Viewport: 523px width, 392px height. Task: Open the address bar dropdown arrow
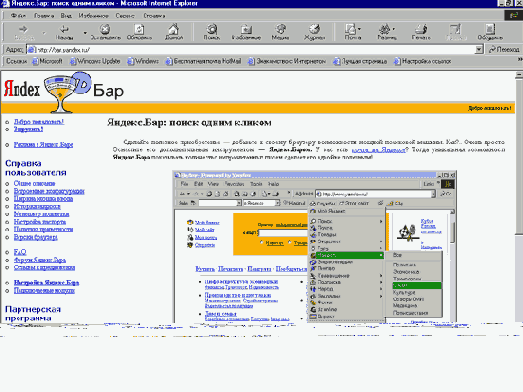[479, 50]
